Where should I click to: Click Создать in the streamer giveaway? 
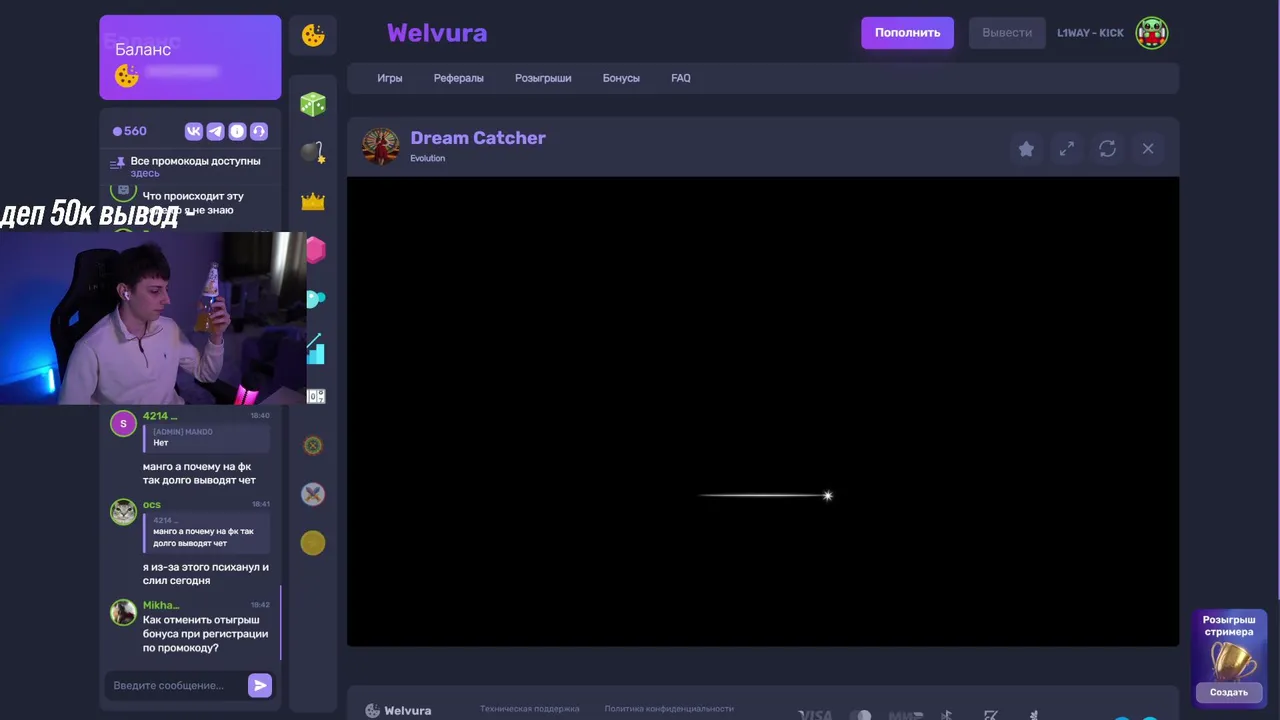tap(1229, 692)
